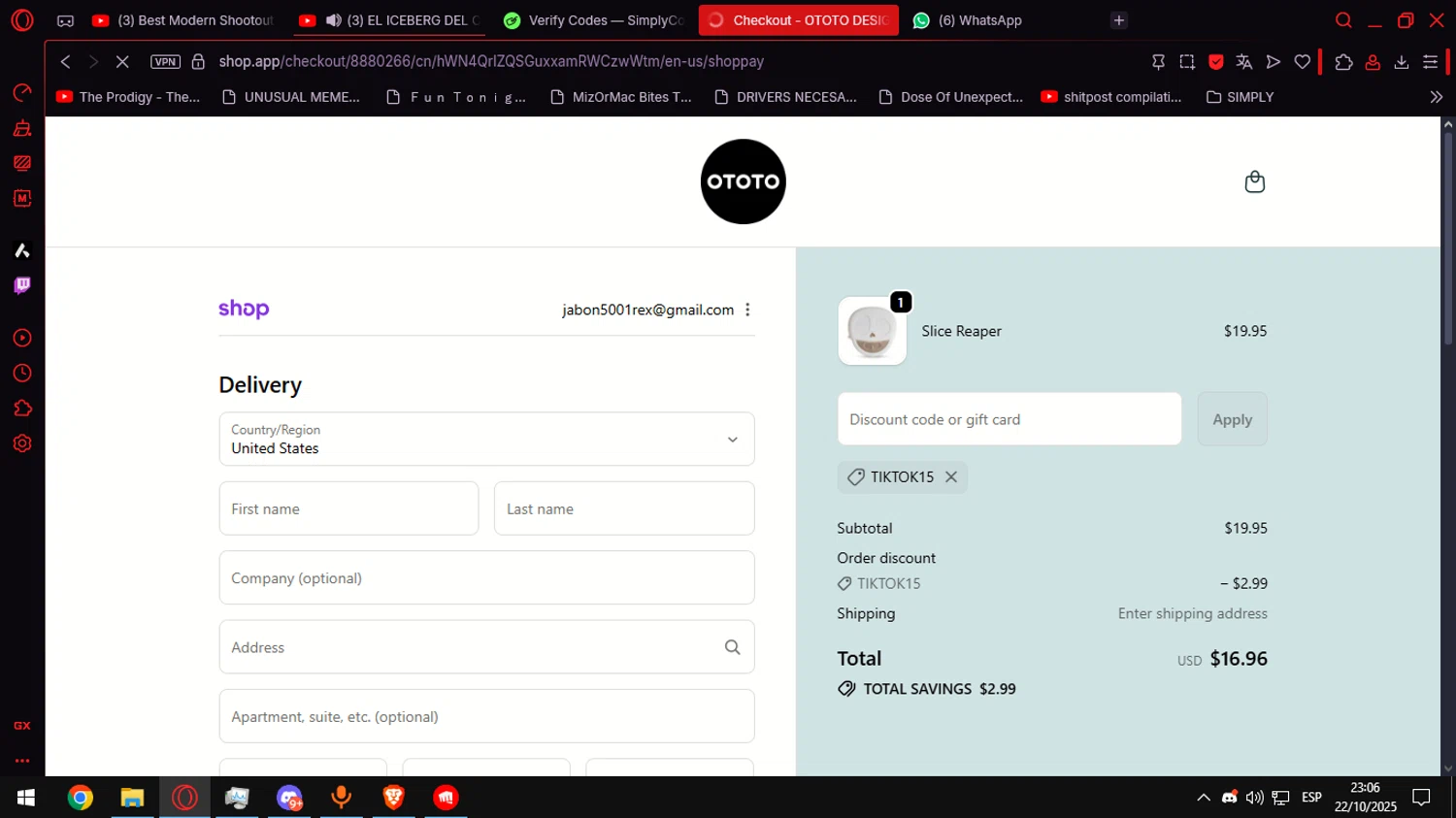Open browser extensions cube in toolbar
The width and height of the screenshot is (1456, 818).
coord(1343,61)
